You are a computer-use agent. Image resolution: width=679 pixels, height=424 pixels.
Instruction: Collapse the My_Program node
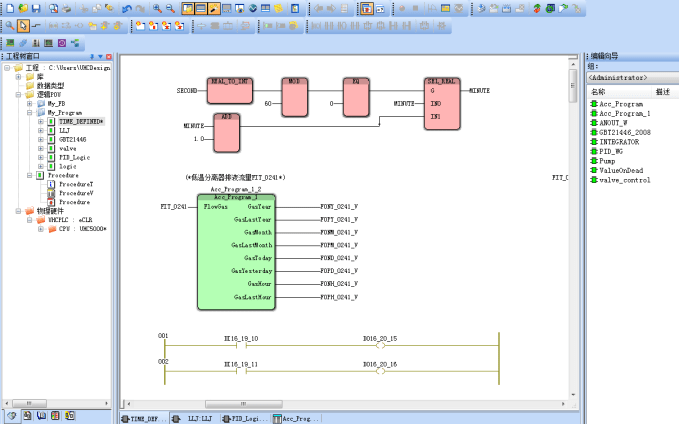tap(29, 113)
